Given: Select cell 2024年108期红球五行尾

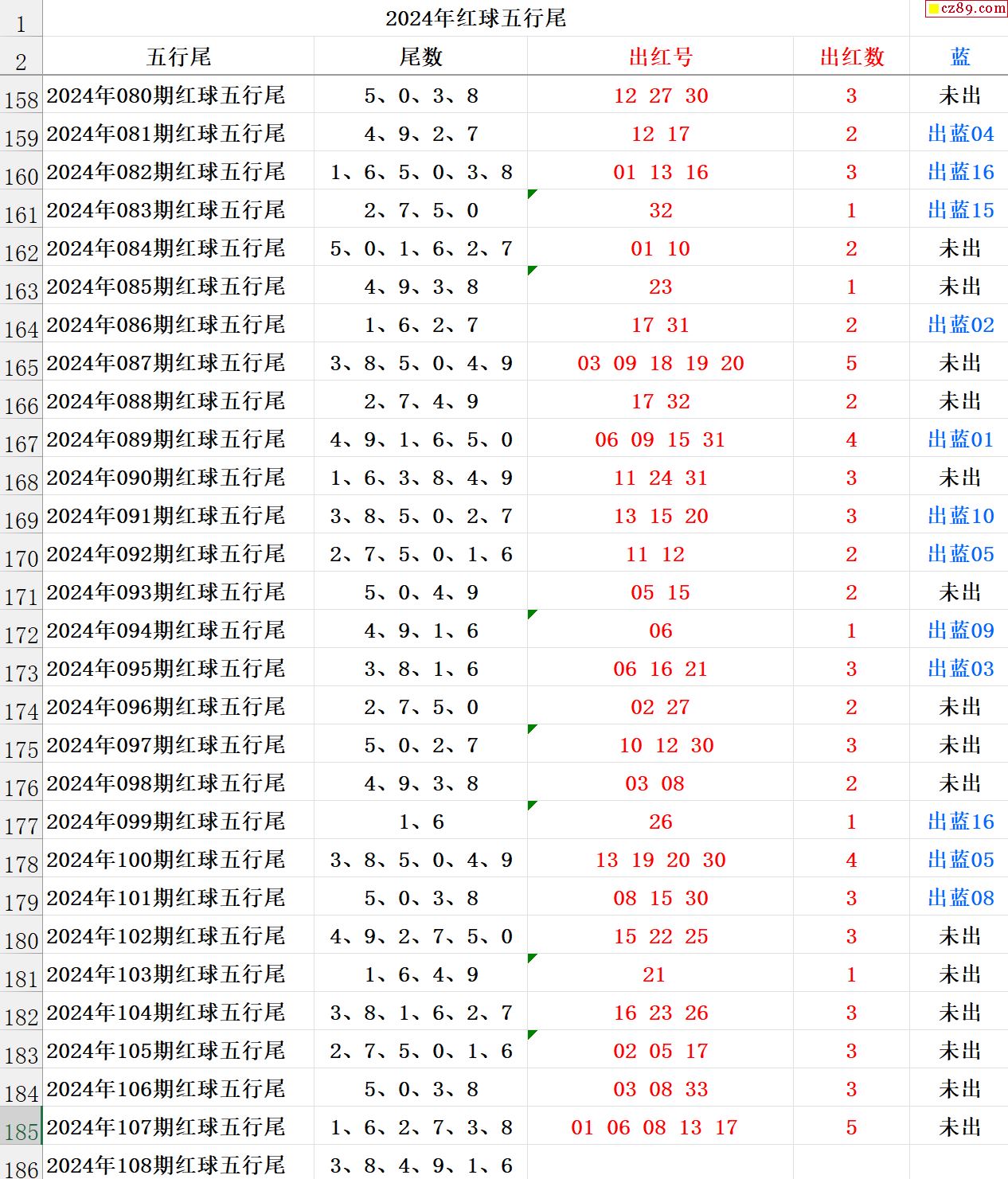Looking at the screenshot, I should [x=166, y=1165].
